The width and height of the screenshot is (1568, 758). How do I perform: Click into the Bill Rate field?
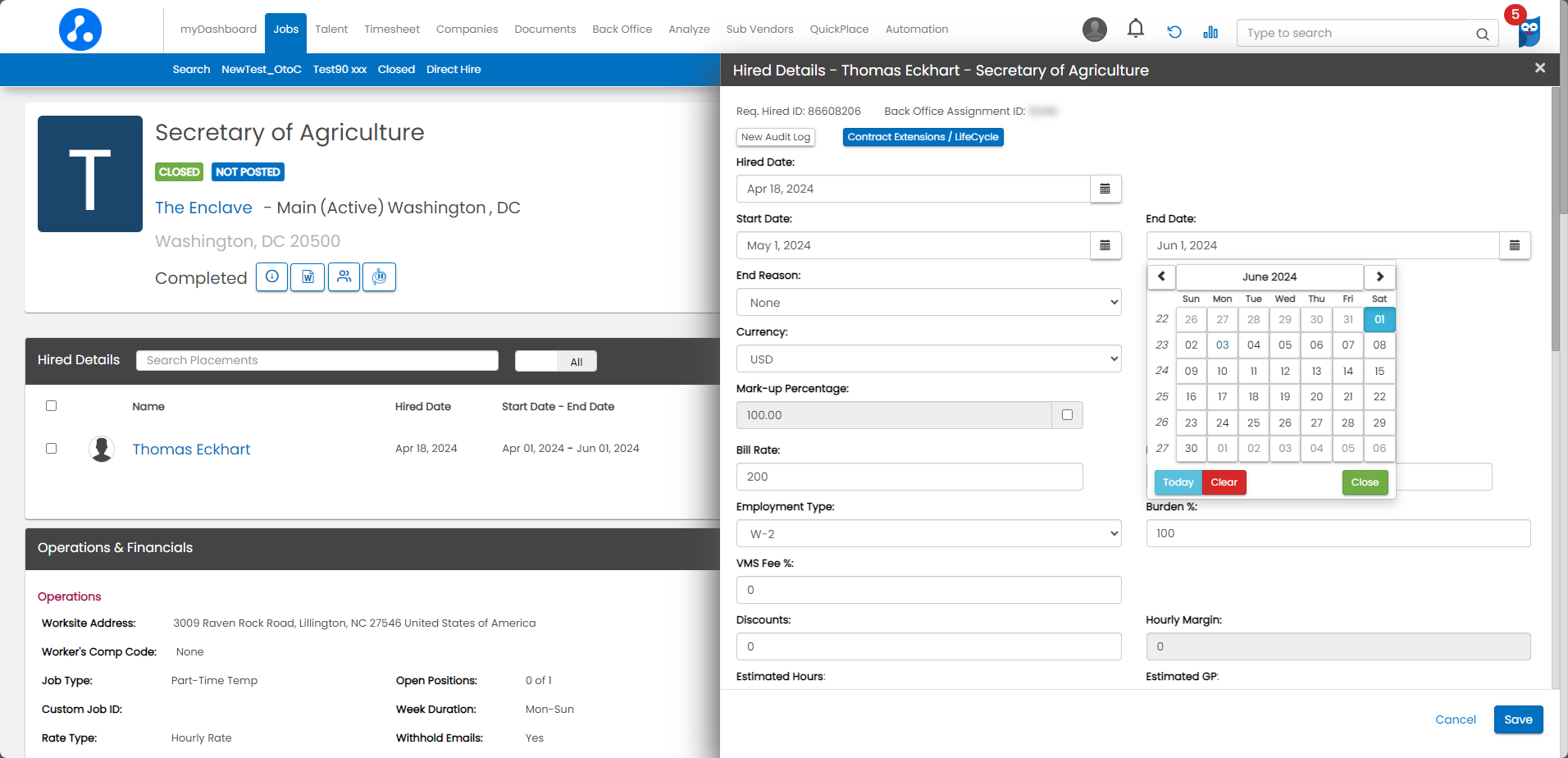[909, 477]
